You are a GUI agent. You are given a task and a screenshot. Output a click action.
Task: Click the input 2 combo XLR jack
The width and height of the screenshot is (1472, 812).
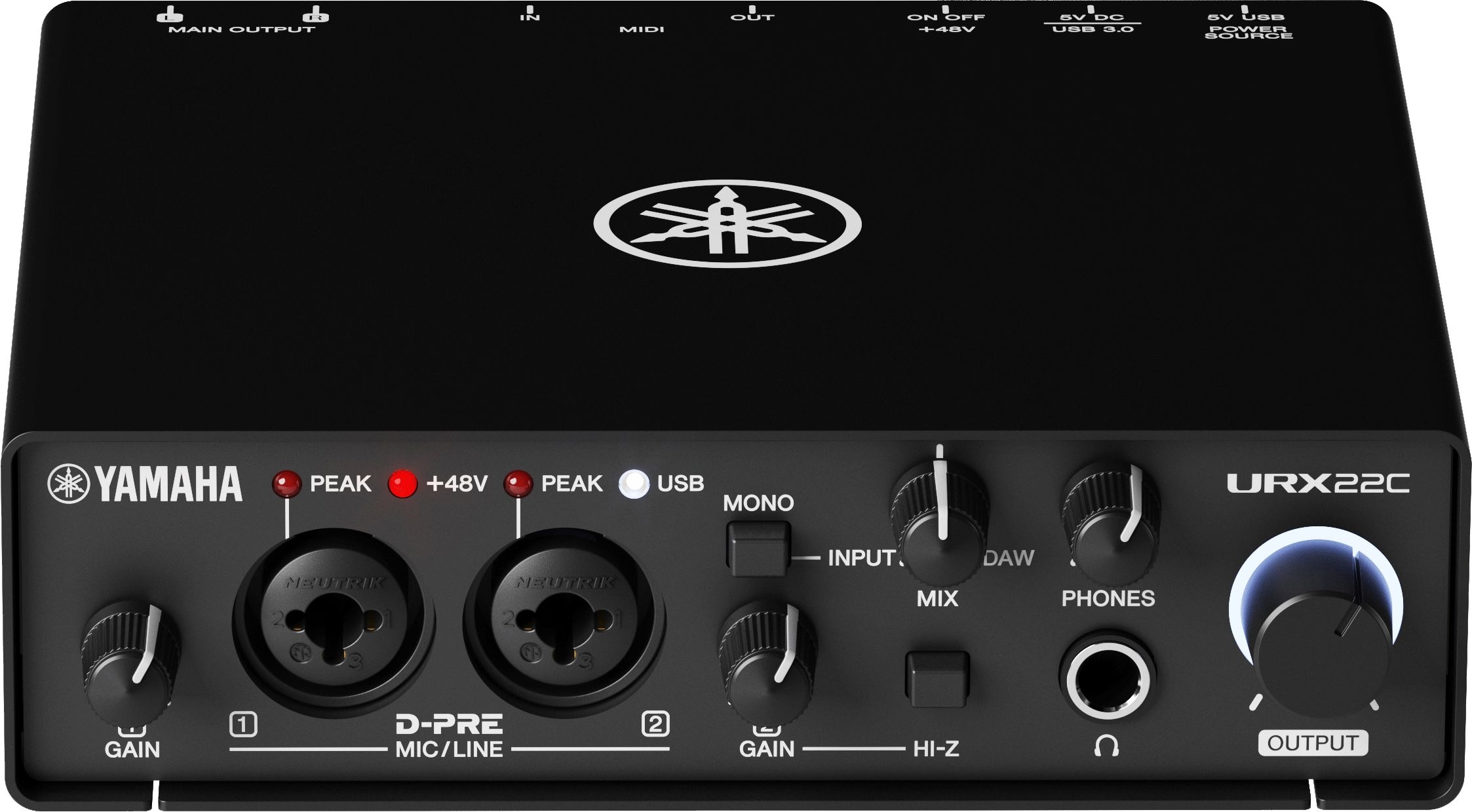tap(564, 623)
